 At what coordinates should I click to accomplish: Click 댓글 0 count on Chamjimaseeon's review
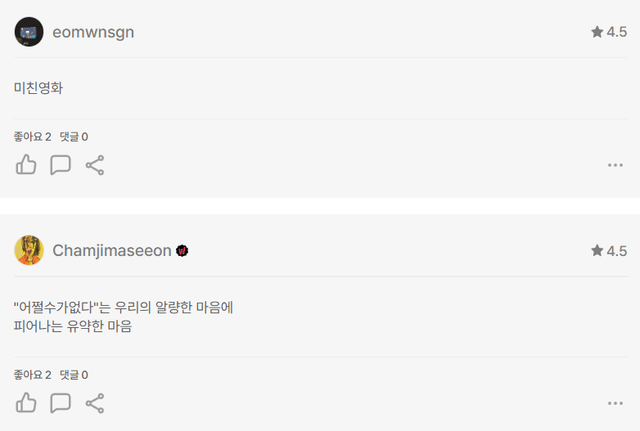74,375
